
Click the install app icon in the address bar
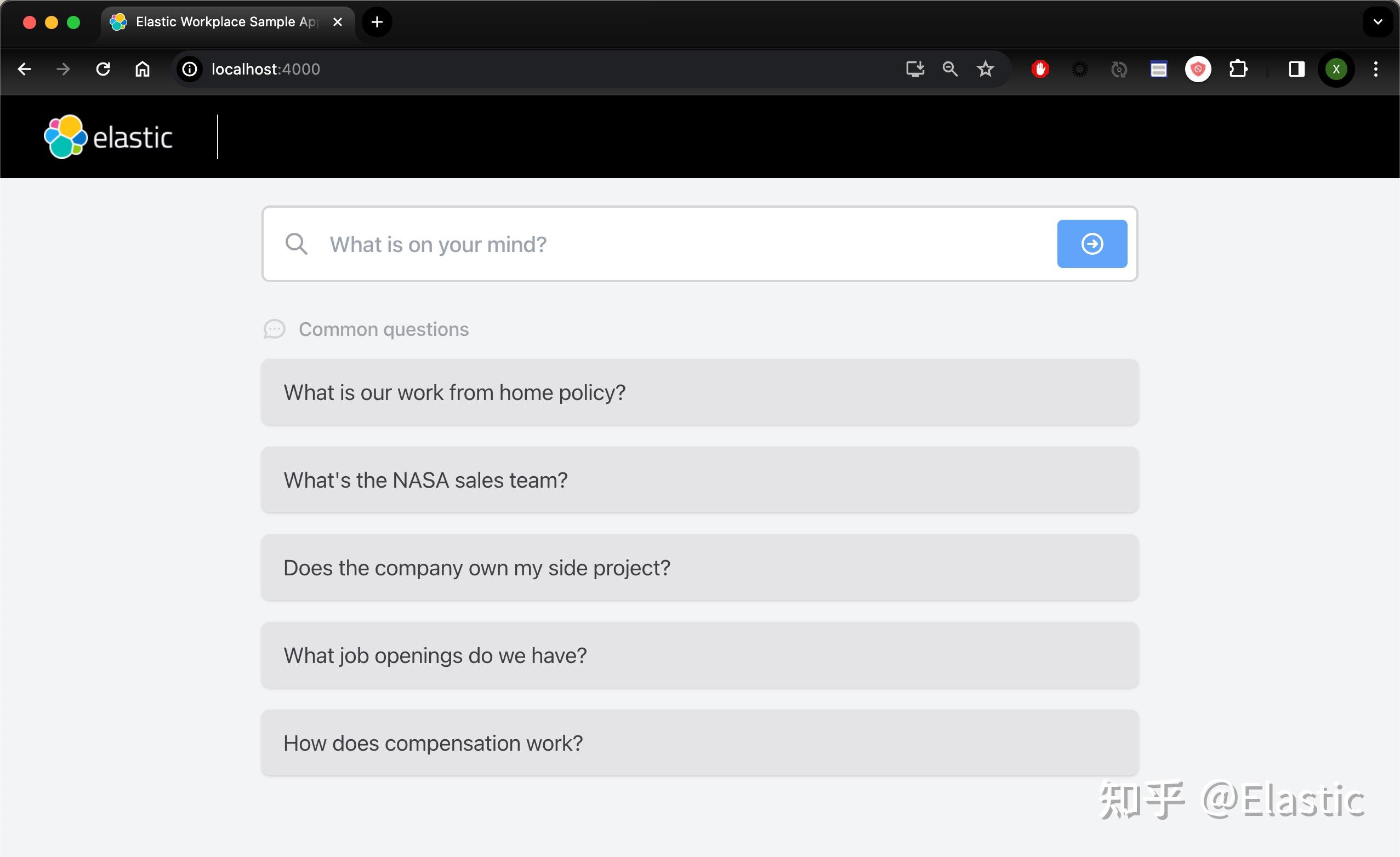click(x=915, y=68)
